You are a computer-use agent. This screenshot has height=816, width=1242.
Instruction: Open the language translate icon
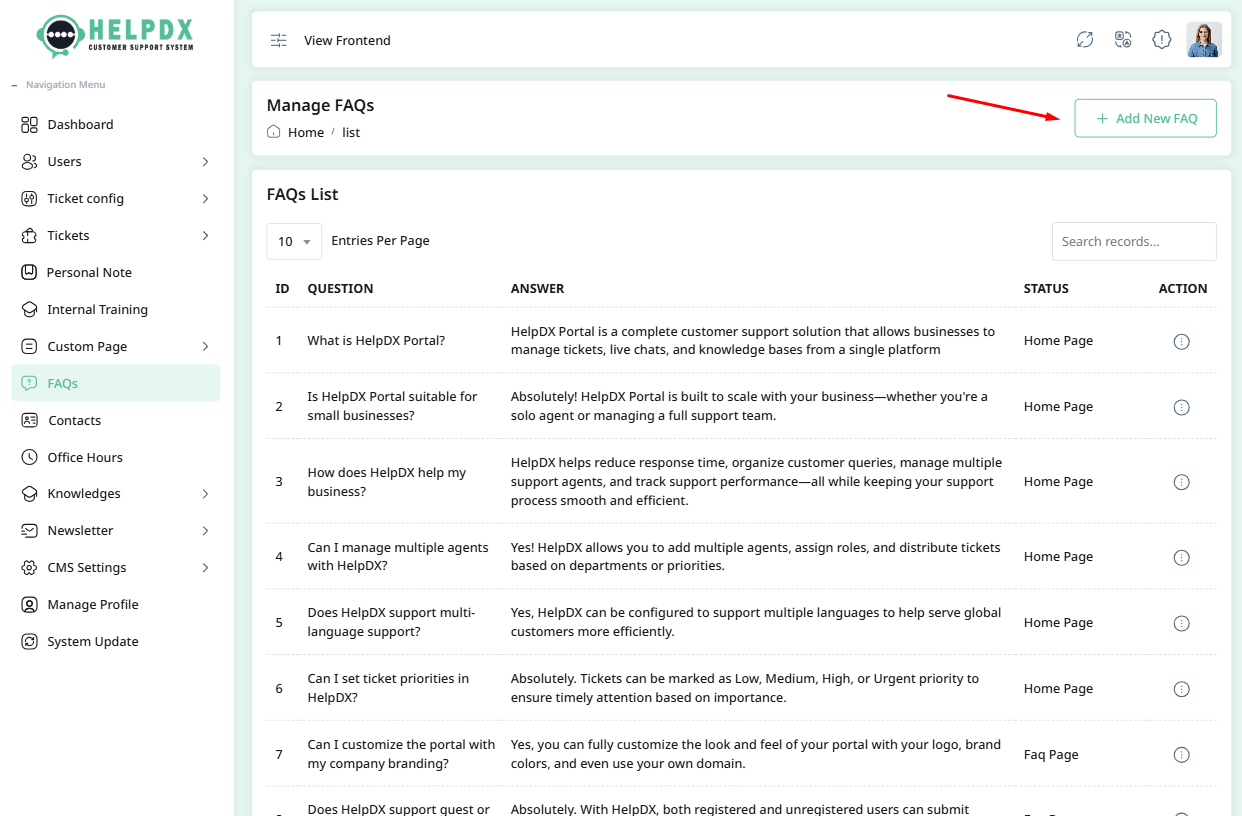(1123, 40)
